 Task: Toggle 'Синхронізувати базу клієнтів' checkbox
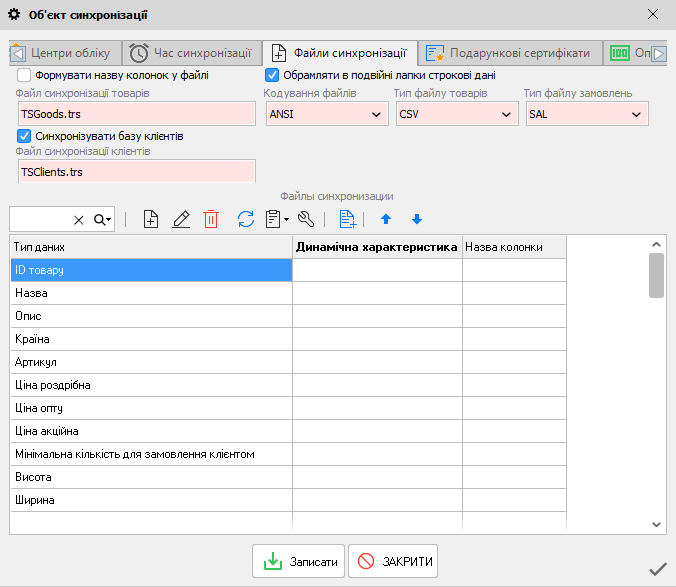point(24,135)
